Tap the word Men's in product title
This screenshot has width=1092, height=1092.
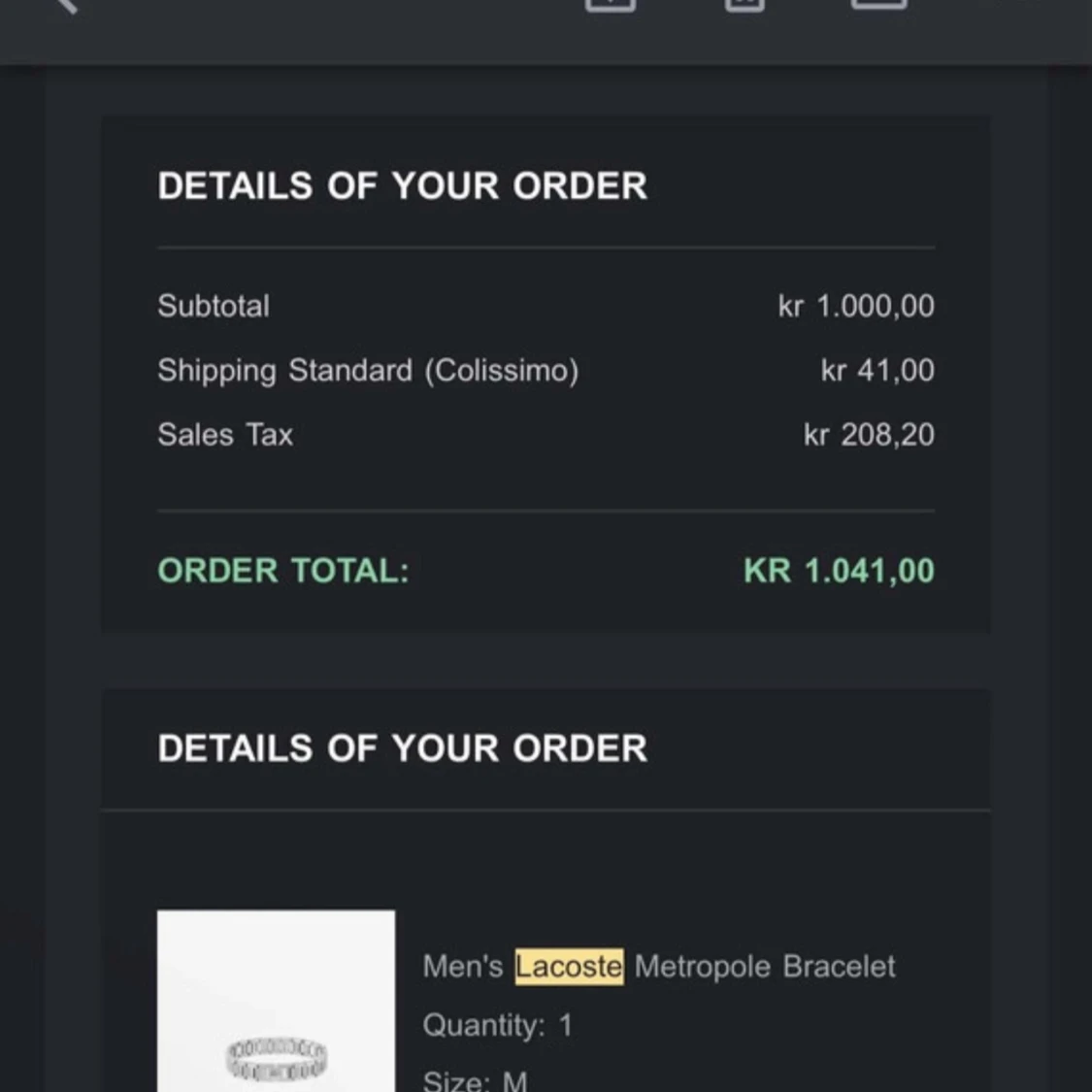tap(462, 967)
